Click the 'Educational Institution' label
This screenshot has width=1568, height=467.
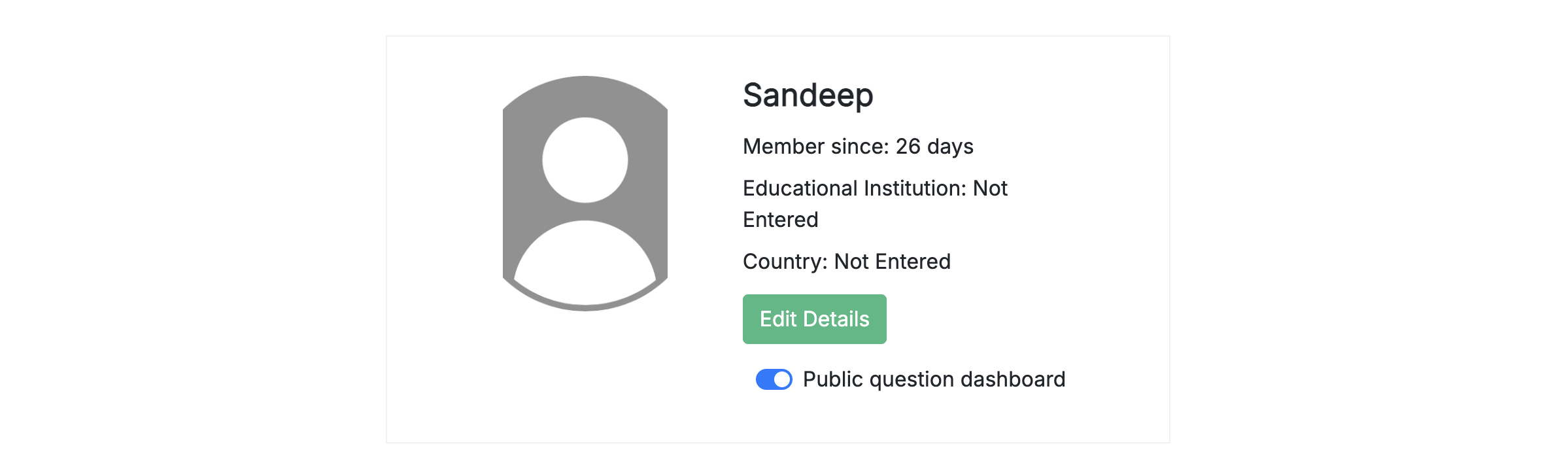pyautogui.click(x=853, y=188)
